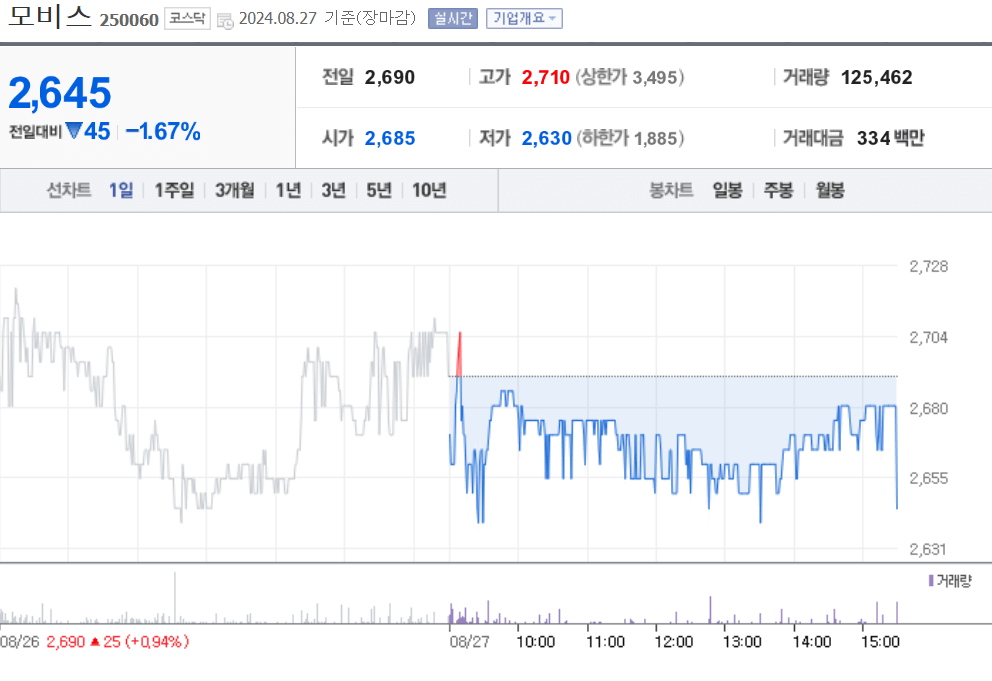Click the calendar icon beside the date
Image resolution: width=992 pixels, height=681 pixels.
(225, 20)
